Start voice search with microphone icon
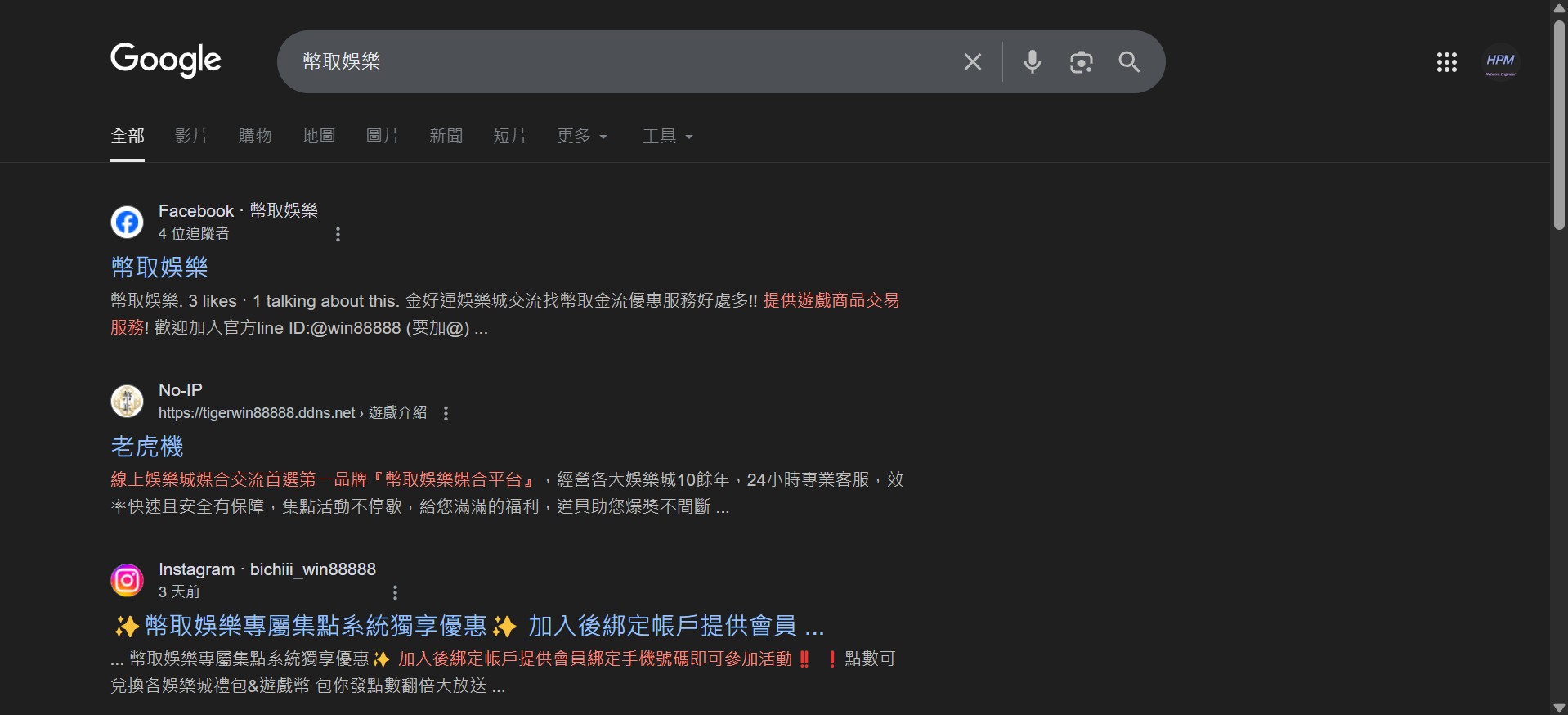This screenshot has width=1568, height=715. (x=1032, y=62)
